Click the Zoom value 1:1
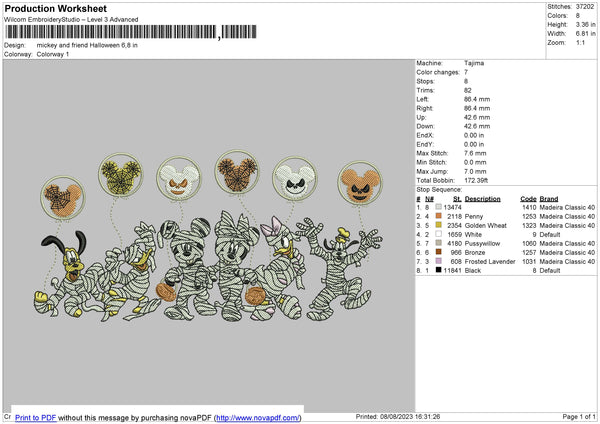Viewport: 600px width, 424px height. [x=580, y=43]
